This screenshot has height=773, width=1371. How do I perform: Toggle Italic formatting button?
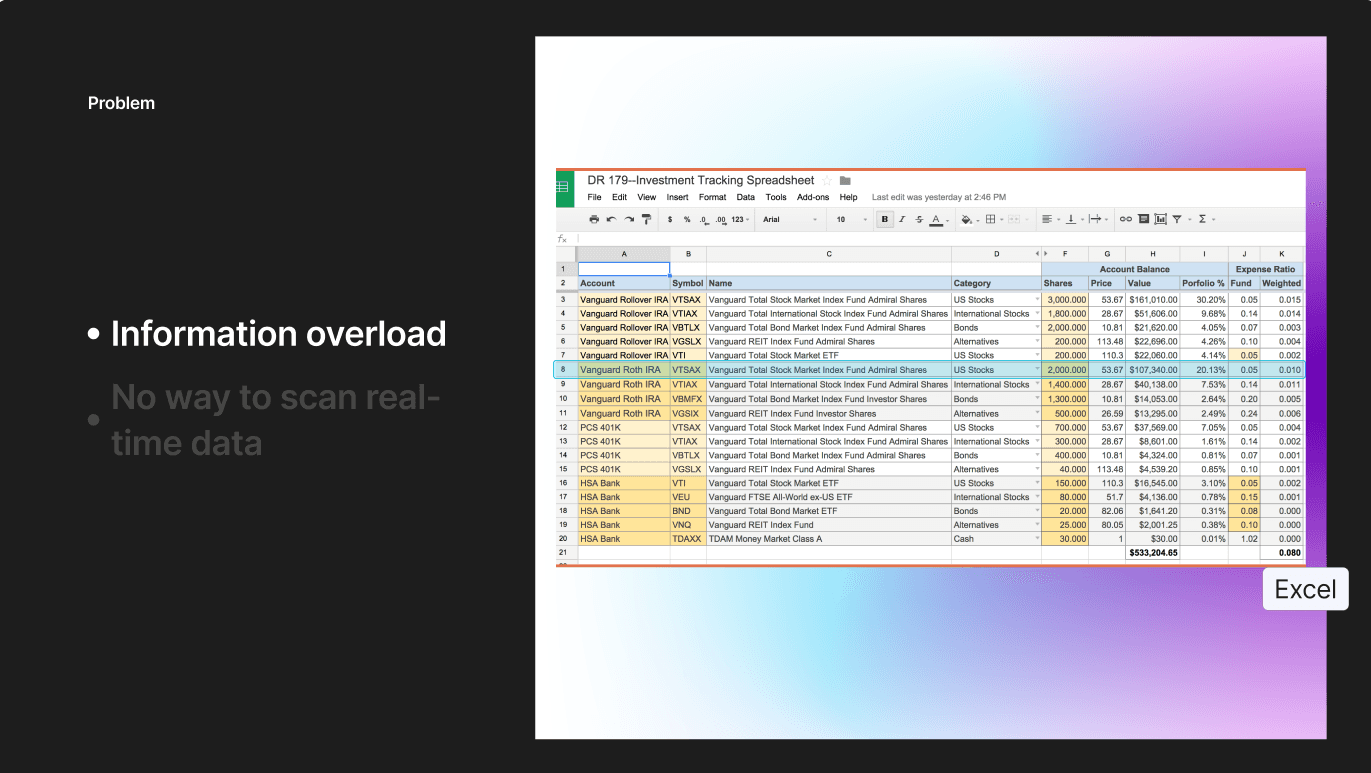(902, 219)
